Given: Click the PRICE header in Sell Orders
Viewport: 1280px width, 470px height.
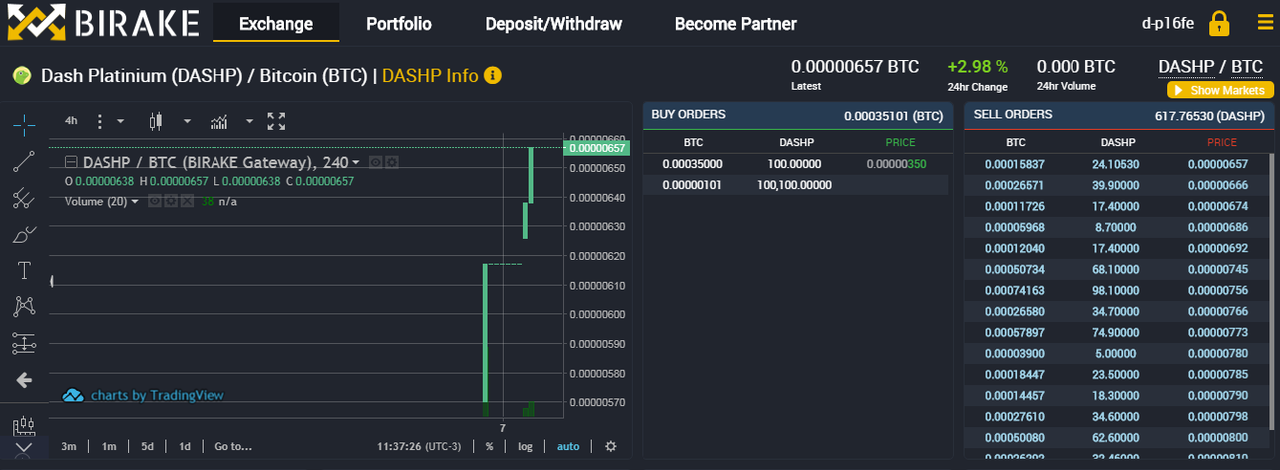Looking at the screenshot, I should [x=1221, y=142].
